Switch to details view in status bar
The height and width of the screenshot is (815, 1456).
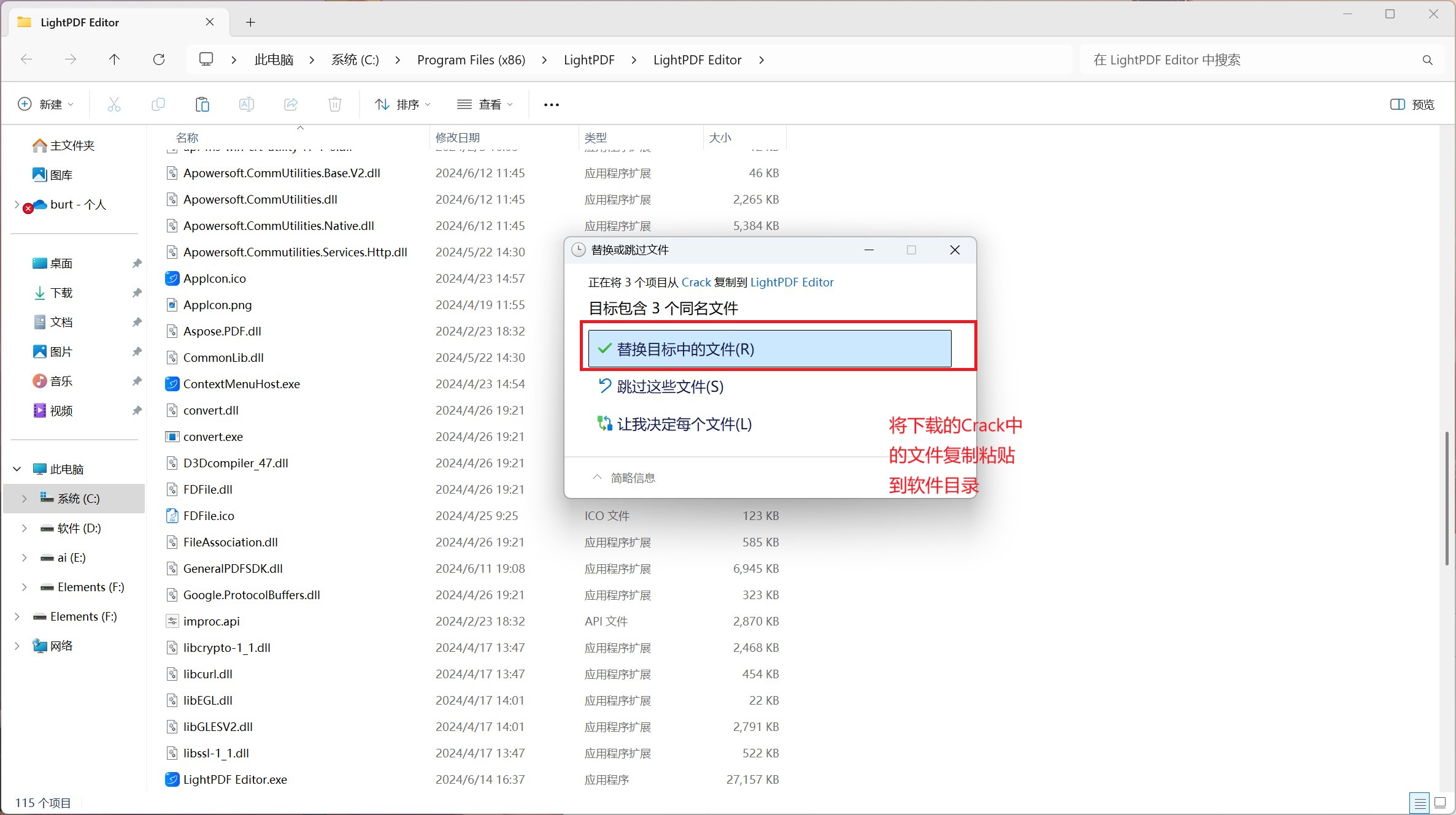[x=1420, y=803]
